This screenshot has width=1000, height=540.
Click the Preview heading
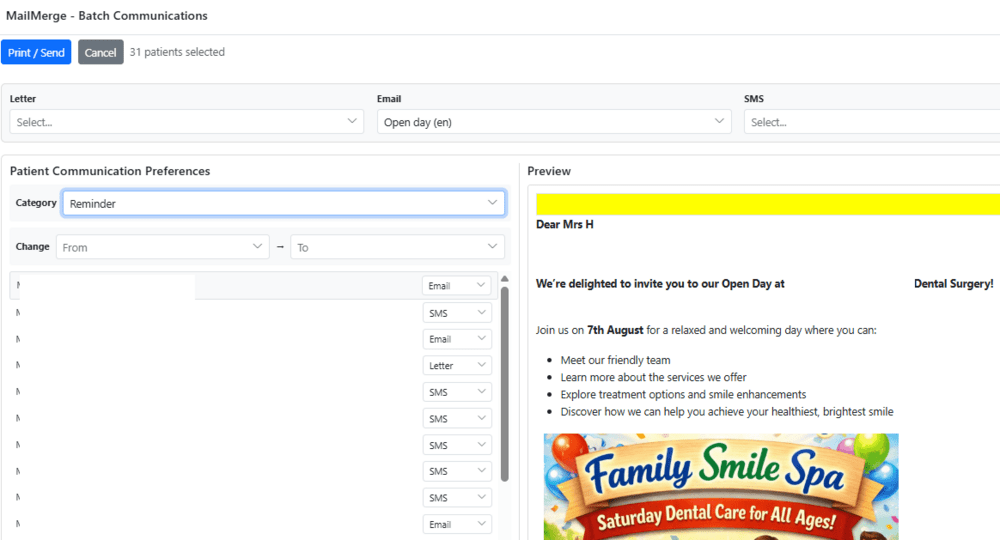[x=549, y=171]
